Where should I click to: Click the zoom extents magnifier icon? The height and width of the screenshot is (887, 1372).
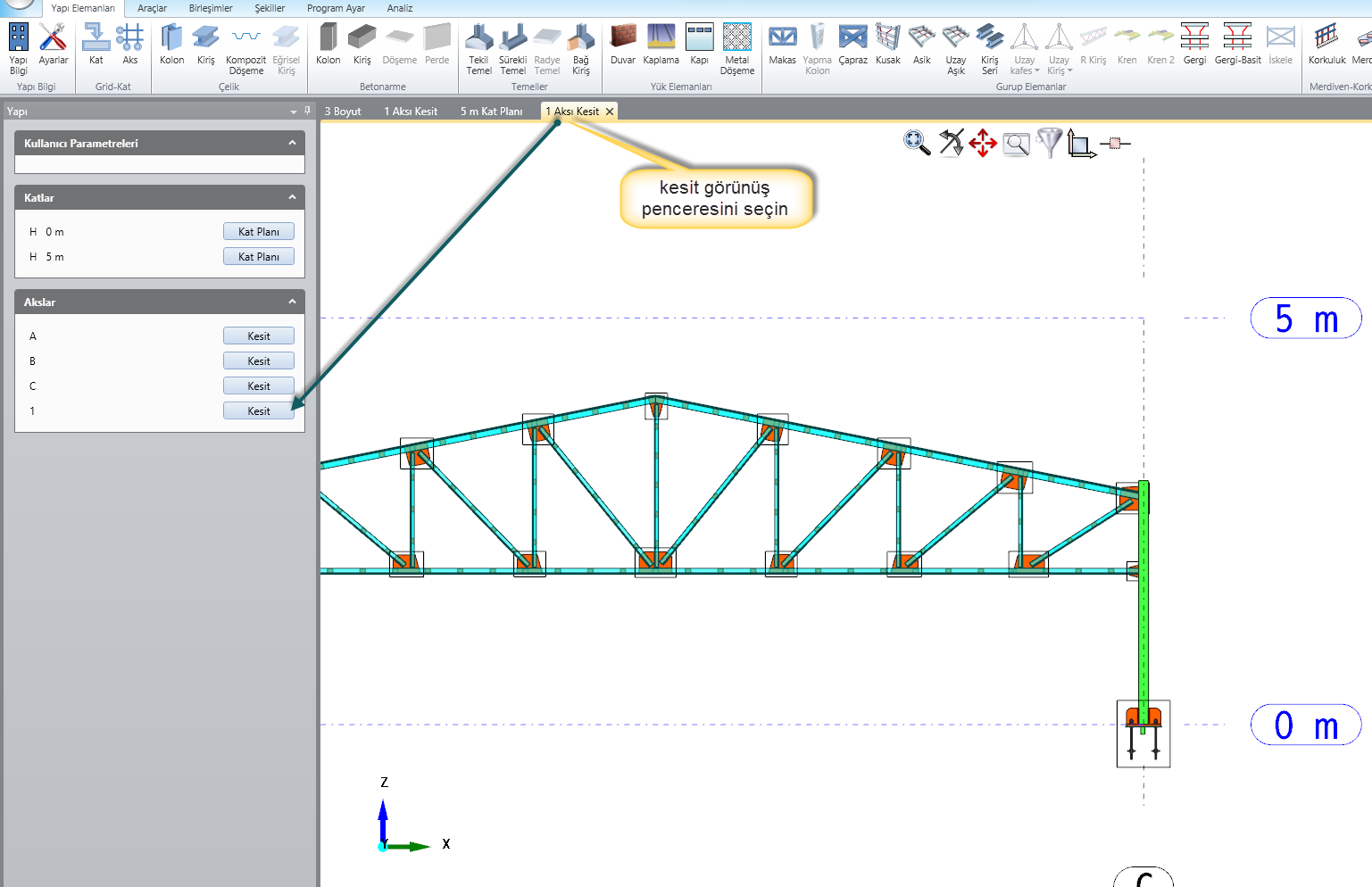916,143
